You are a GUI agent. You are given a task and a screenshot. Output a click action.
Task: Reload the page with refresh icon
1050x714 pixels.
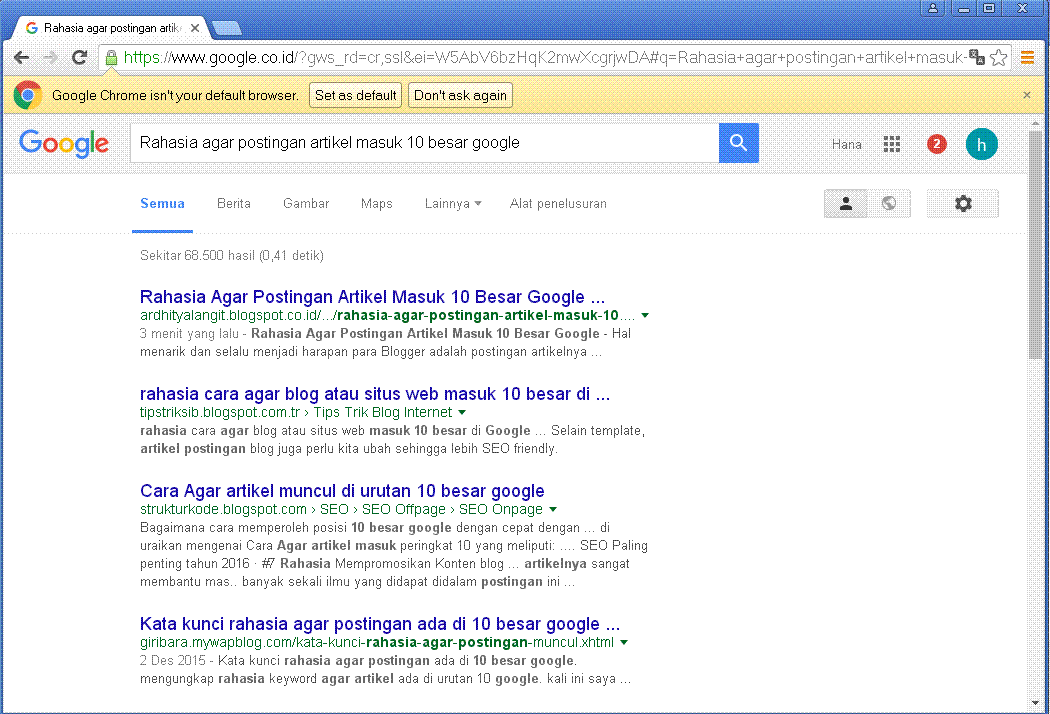click(x=80, y=58)
